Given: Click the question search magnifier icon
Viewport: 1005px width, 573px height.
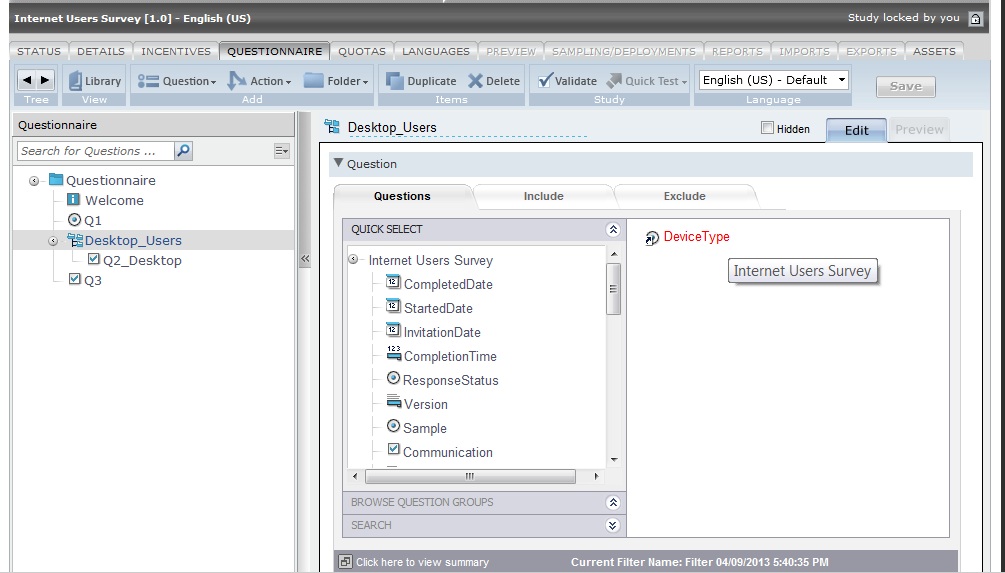Looking at the screenshot, I should (x=183, y=151).
